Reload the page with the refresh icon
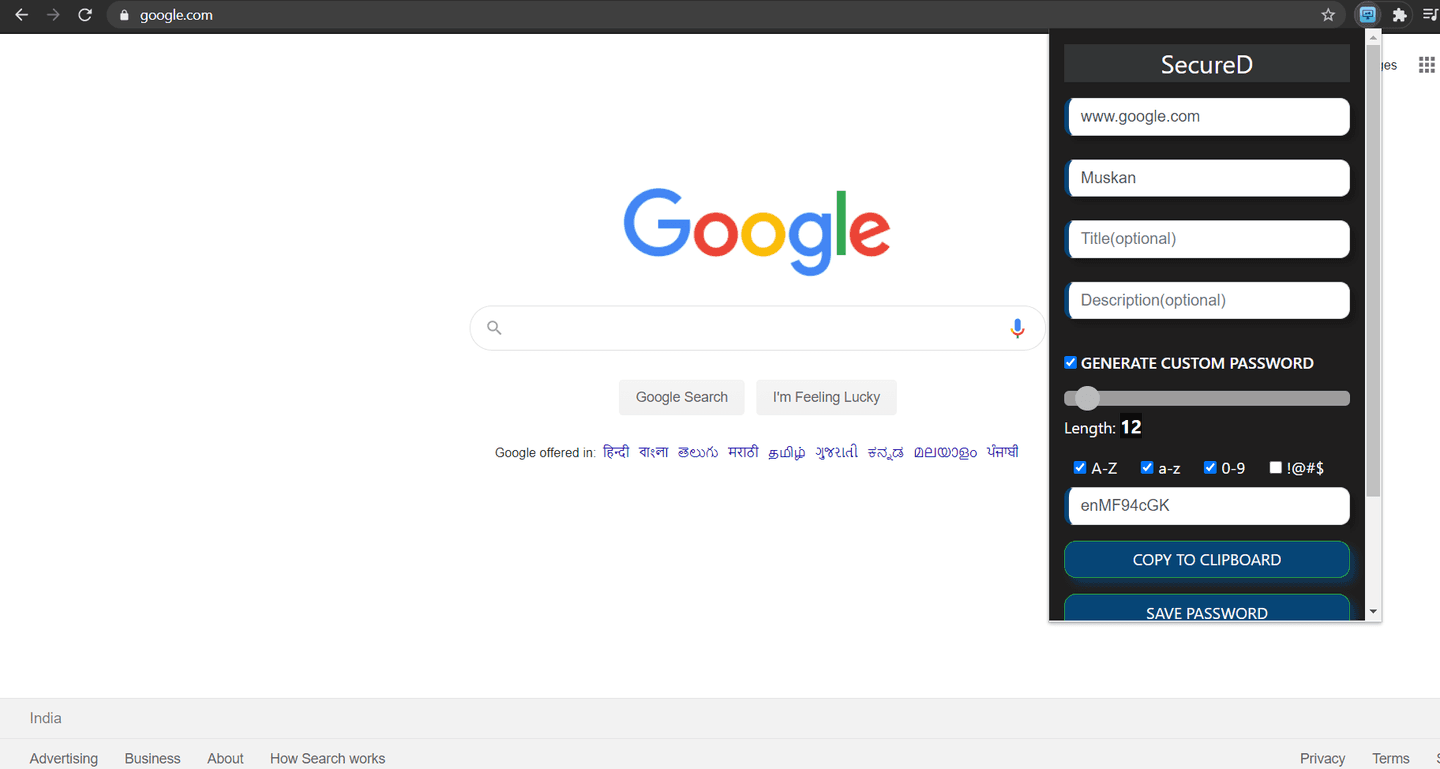 pyautogui.click(x=85, y=15)
